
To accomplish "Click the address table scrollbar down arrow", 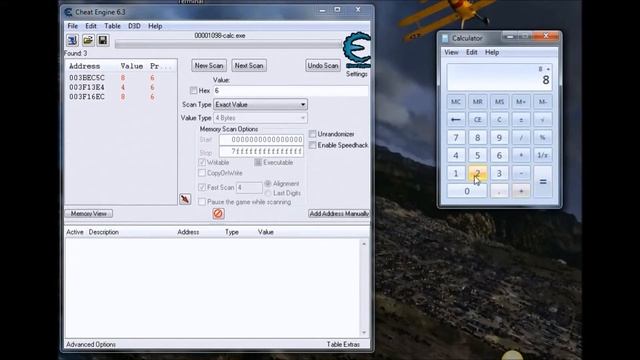I will coord(364,333).
